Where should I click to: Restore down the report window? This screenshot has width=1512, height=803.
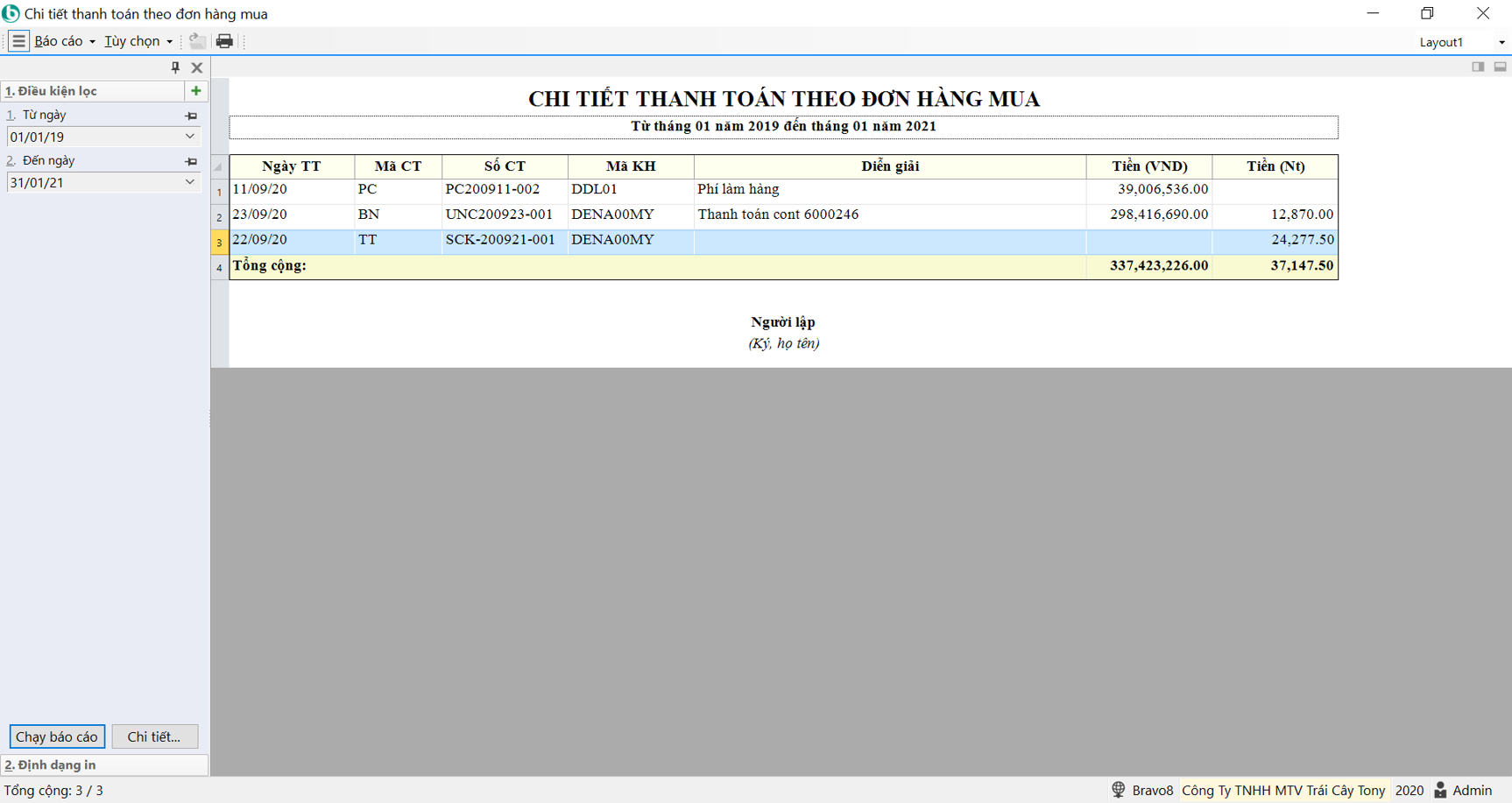pos(1427,13)
